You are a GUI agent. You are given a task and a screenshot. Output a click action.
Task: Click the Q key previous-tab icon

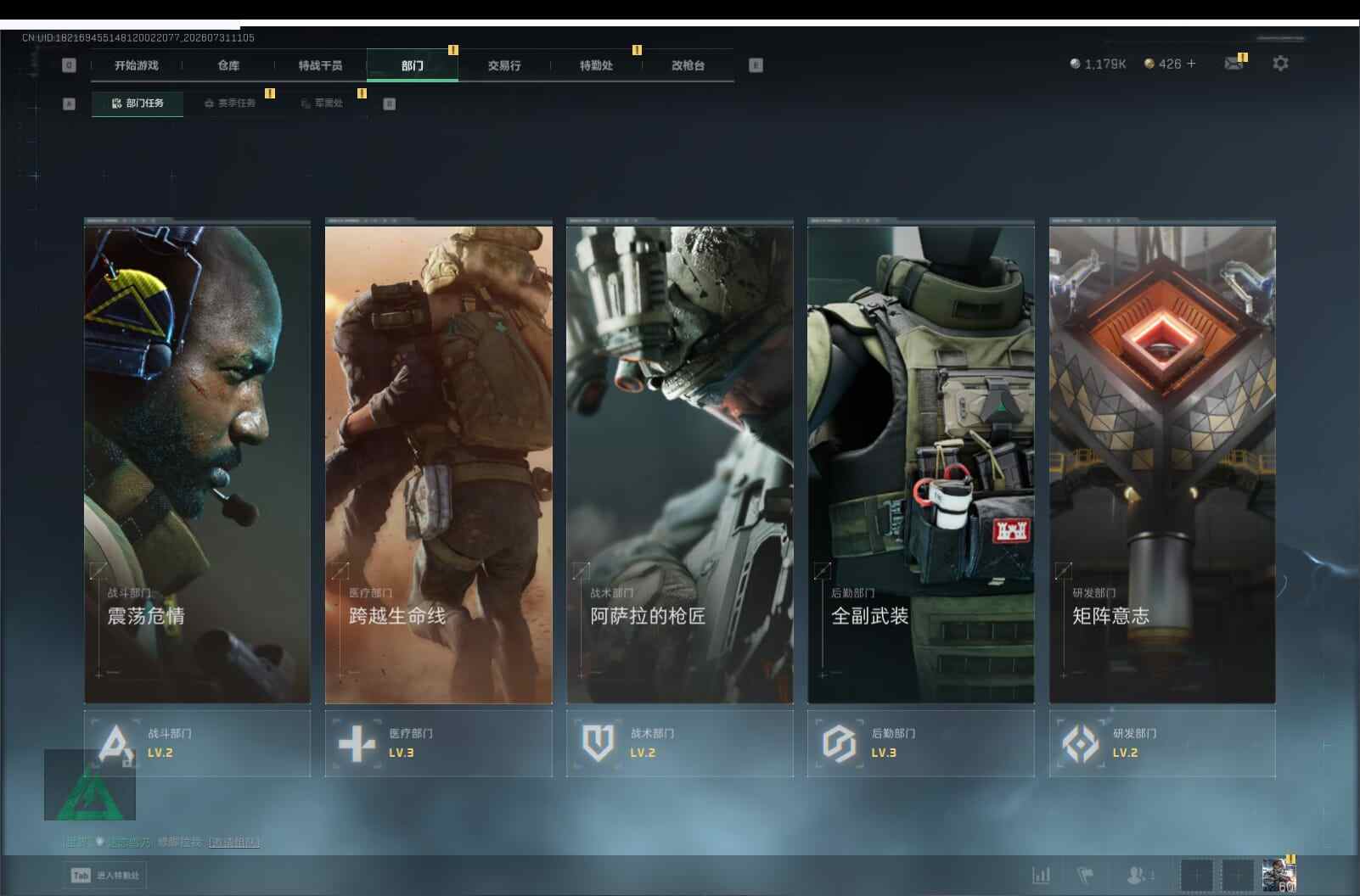pyautogui.click(x=70, y=65)
